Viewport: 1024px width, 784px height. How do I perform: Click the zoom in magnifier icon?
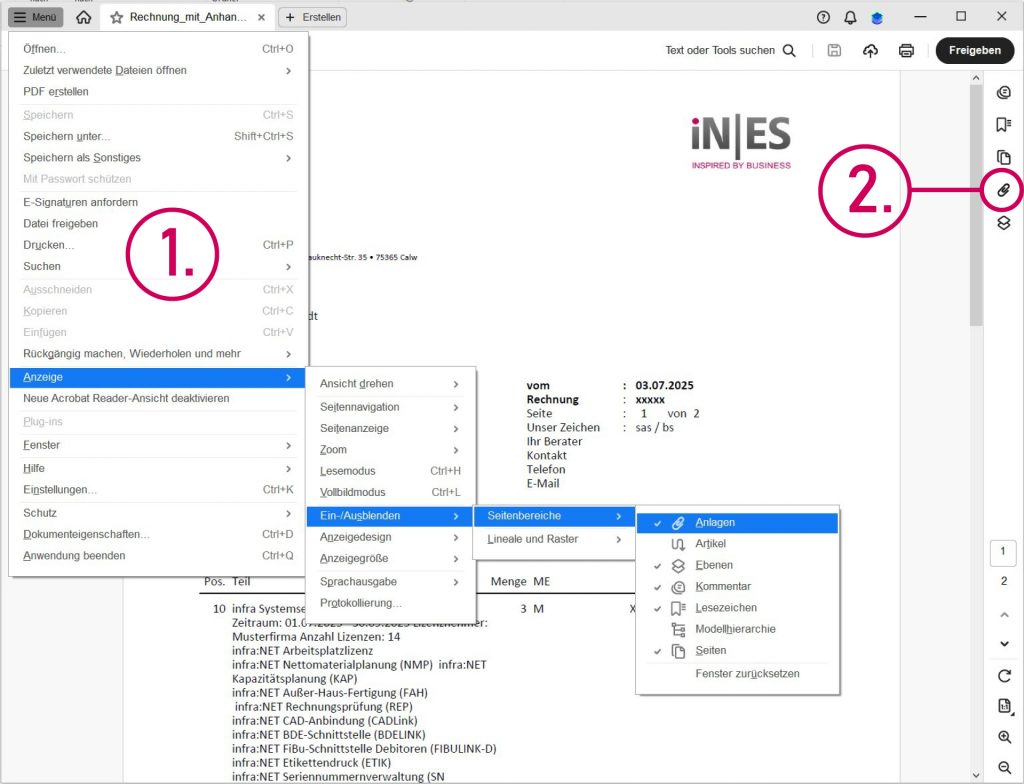(x=1004, y=737)
